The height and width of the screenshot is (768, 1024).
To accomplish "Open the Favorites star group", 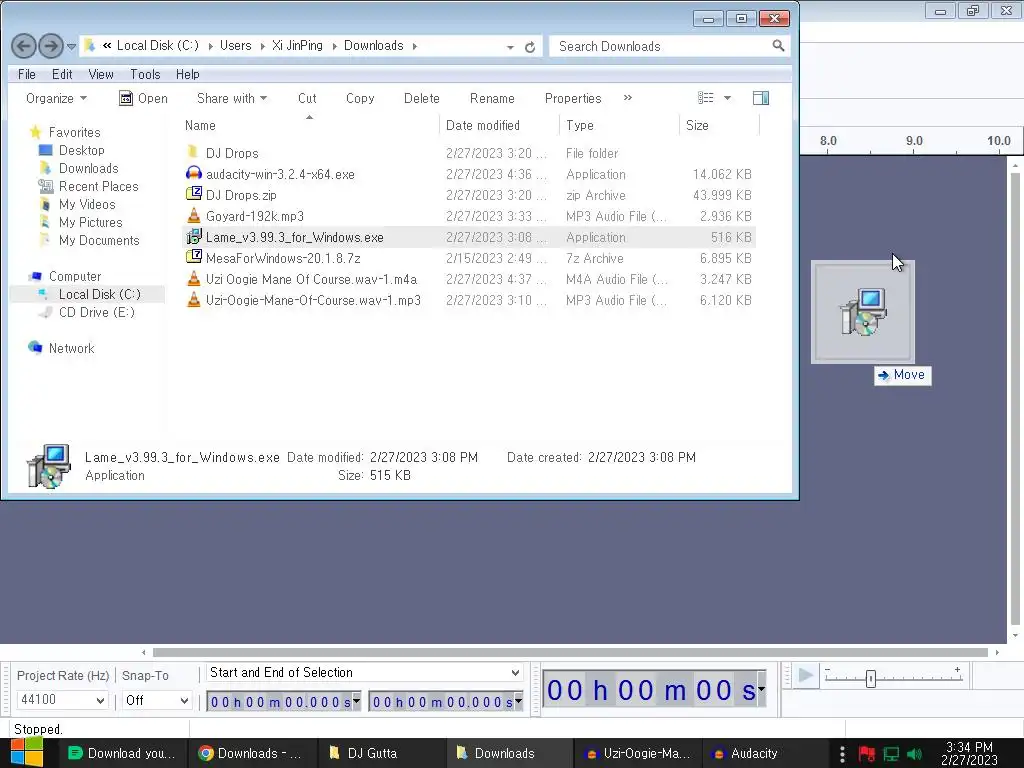I will 36,132.
